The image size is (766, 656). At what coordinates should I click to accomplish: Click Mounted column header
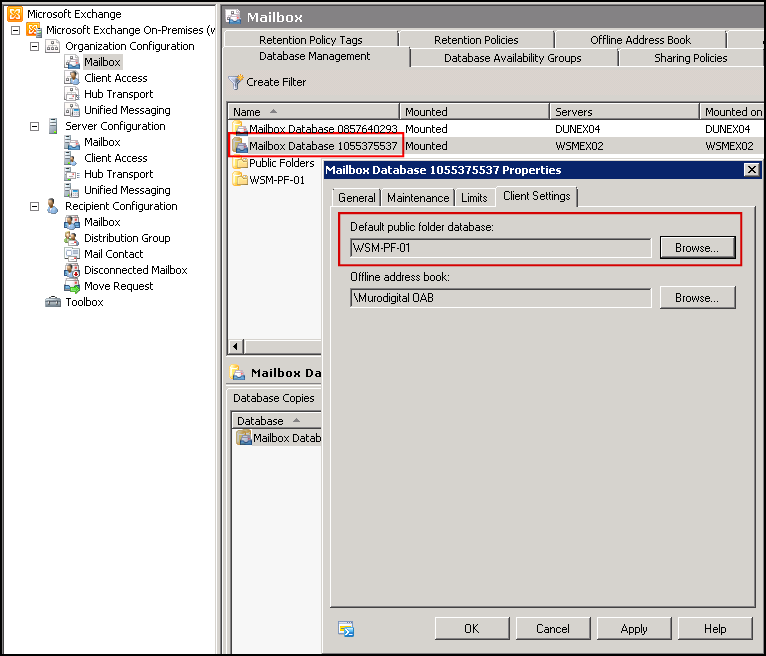pyautogui.click(x=474, y=112)
